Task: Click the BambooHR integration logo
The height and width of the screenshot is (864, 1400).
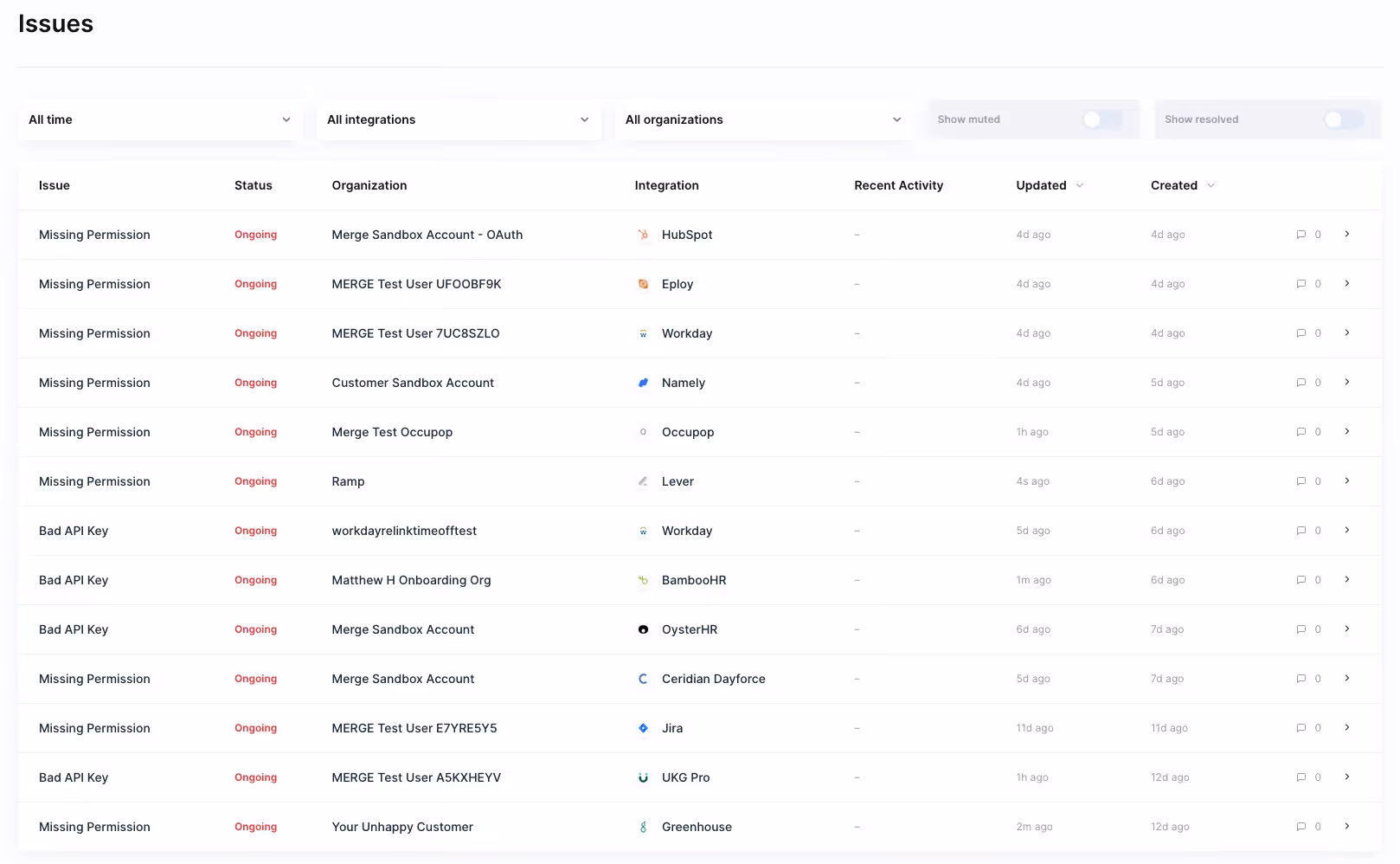Action: (x=643, y=580)
